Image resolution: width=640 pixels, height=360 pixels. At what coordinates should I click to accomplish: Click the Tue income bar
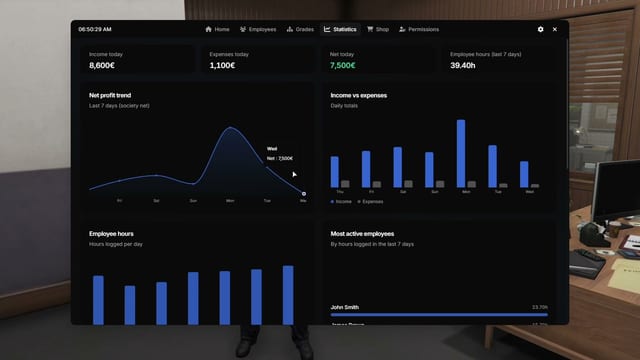[493, 167]
